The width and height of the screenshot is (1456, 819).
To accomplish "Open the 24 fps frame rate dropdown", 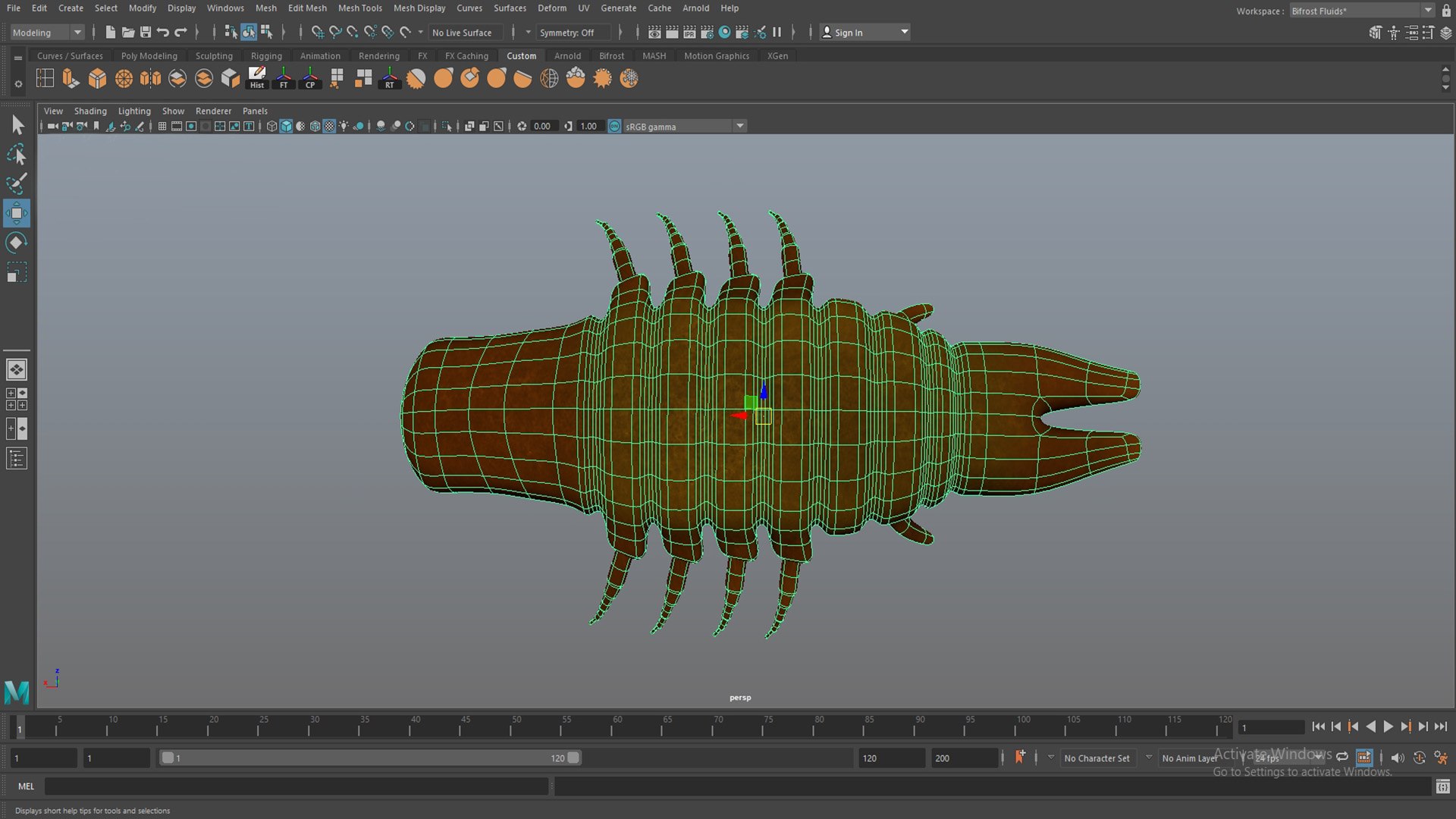I will [x=1288, y=758].
